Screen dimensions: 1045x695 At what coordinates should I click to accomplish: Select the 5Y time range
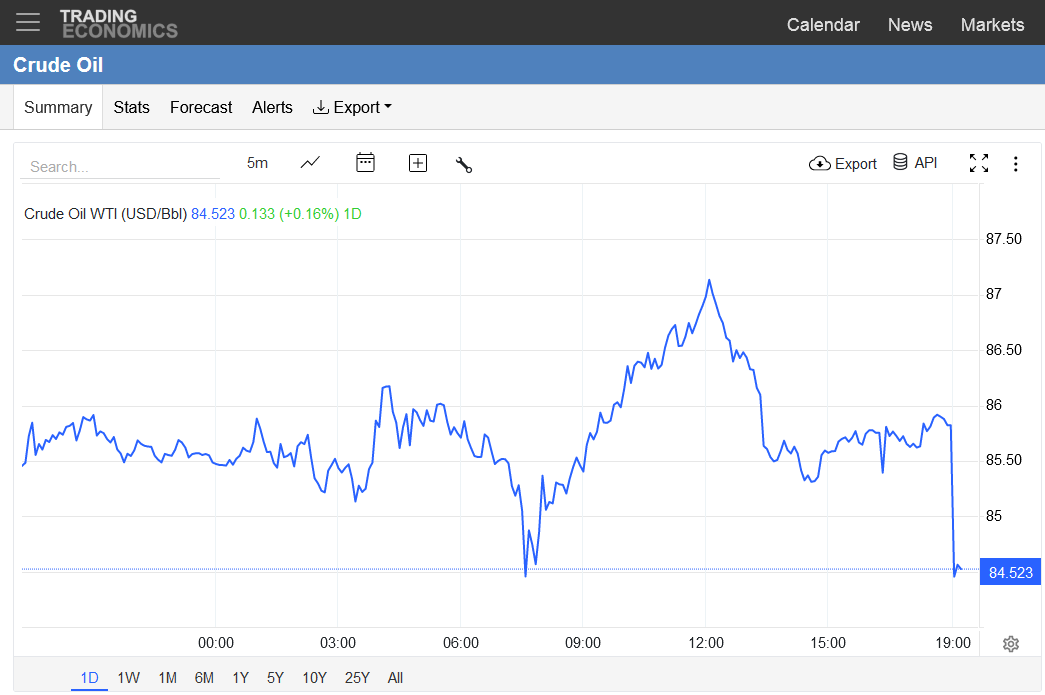[275, 678]
